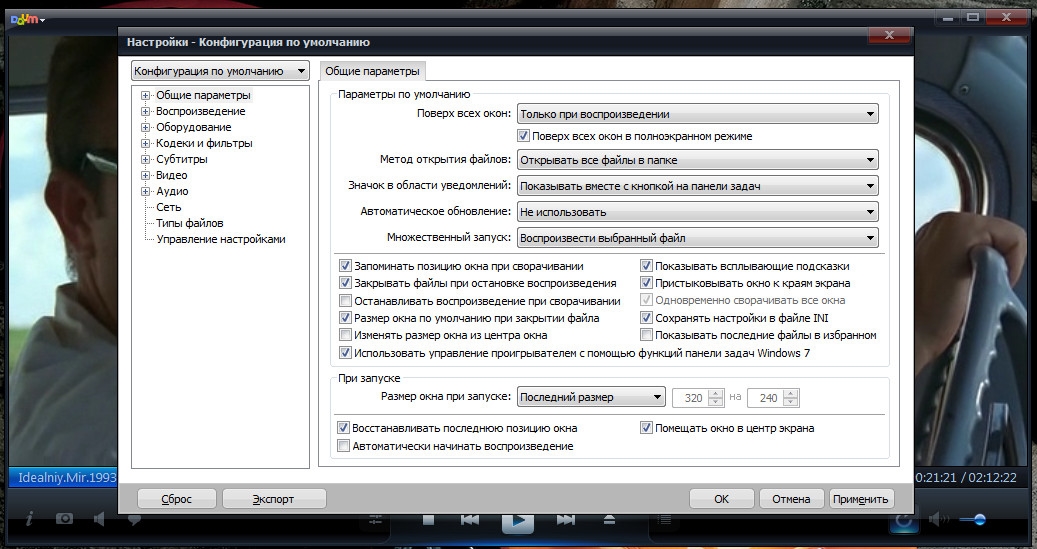1037x549 pixels.
Task: Expand the 'Кодеки и фильтры' tree node
Action: [x=146, y=144]
